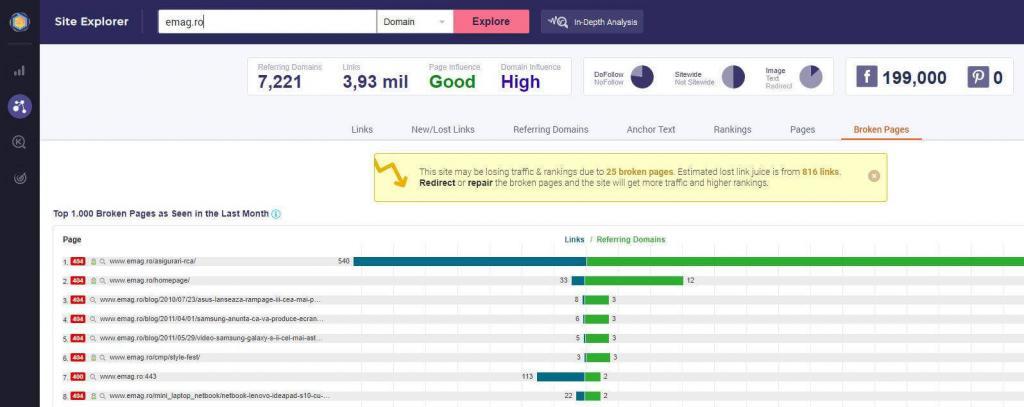
Task: Click the Page Influence Good stat
Action: [454, 76]
